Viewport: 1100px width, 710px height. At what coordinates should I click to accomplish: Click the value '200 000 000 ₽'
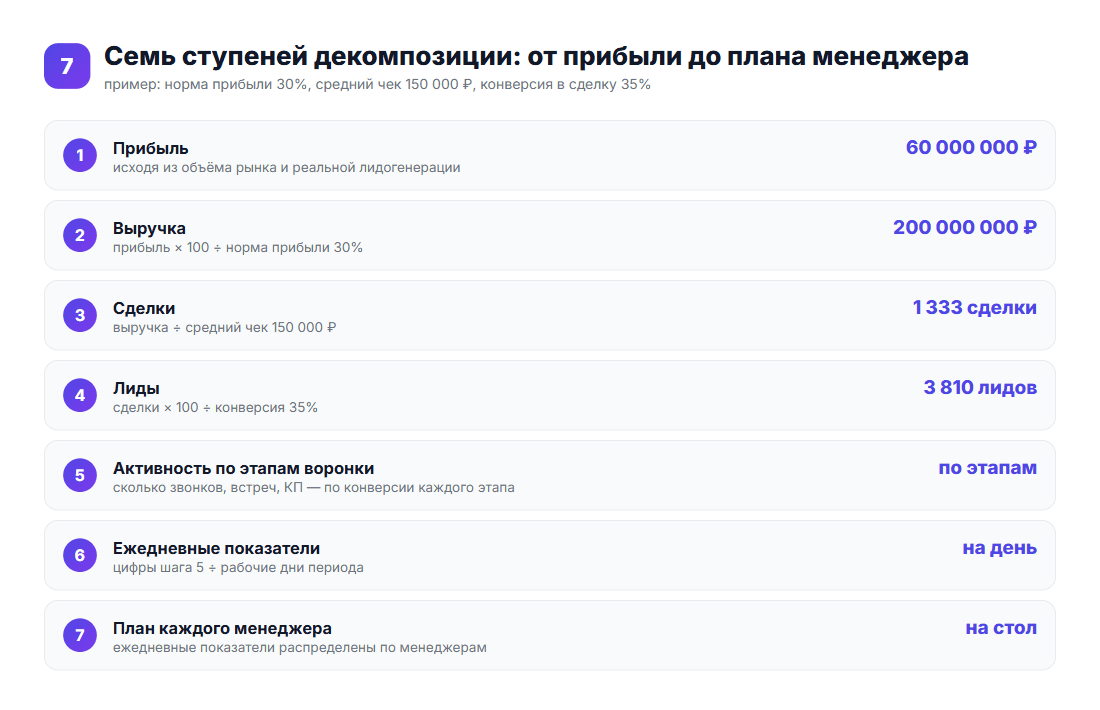[x=965, y=227]
